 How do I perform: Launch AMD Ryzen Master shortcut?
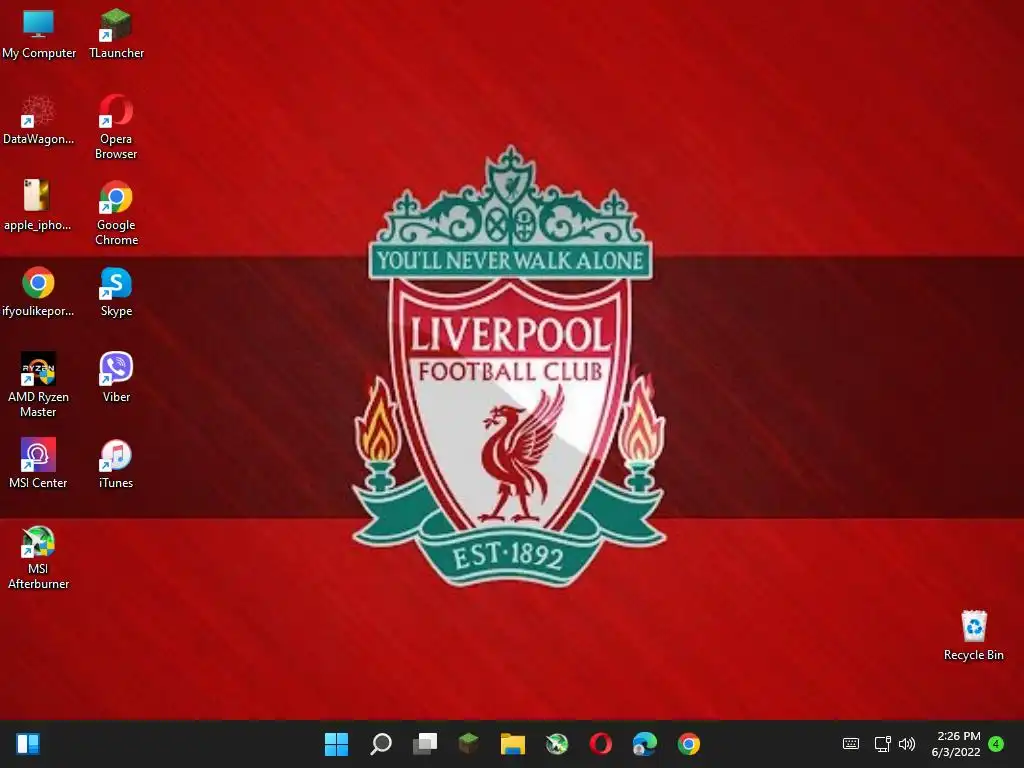[x=38, y=385]
